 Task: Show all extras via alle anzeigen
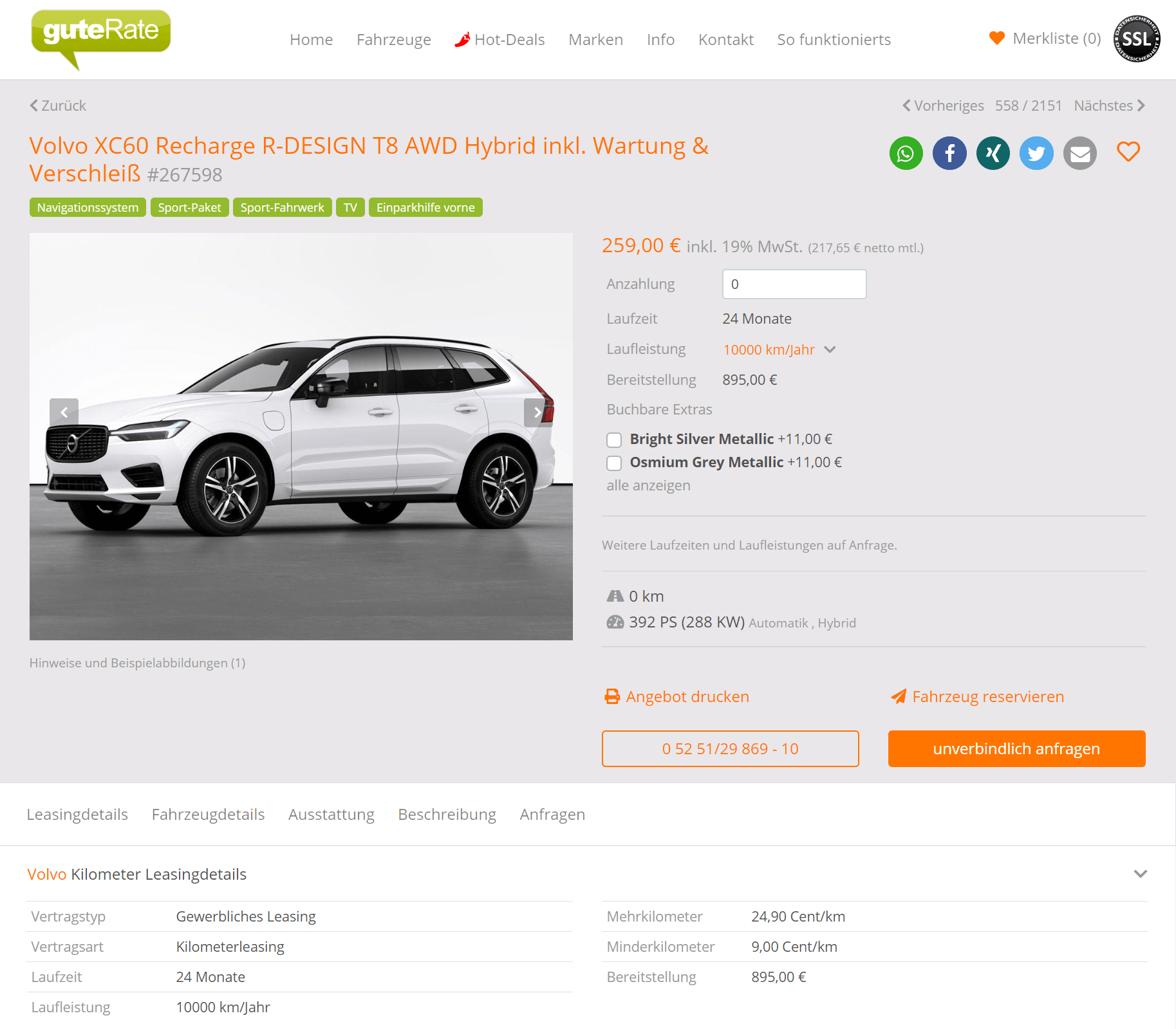pos(648,485)
